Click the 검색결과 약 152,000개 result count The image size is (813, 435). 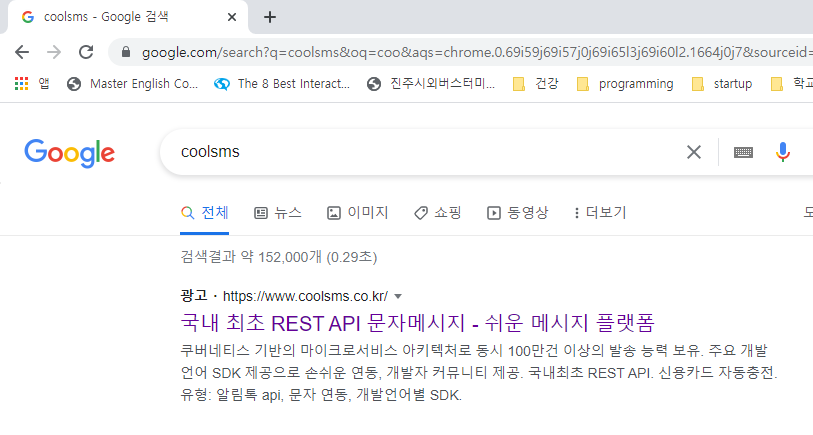point(278,257)
